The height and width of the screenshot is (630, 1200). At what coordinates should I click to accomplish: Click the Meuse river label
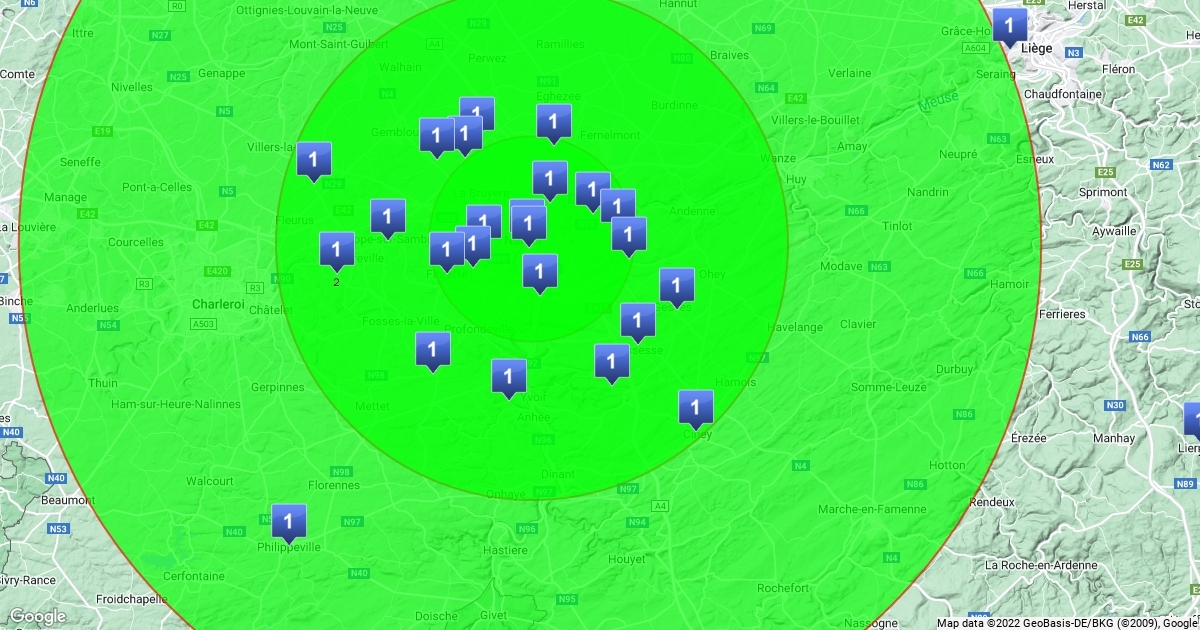(x=940, y=101)
